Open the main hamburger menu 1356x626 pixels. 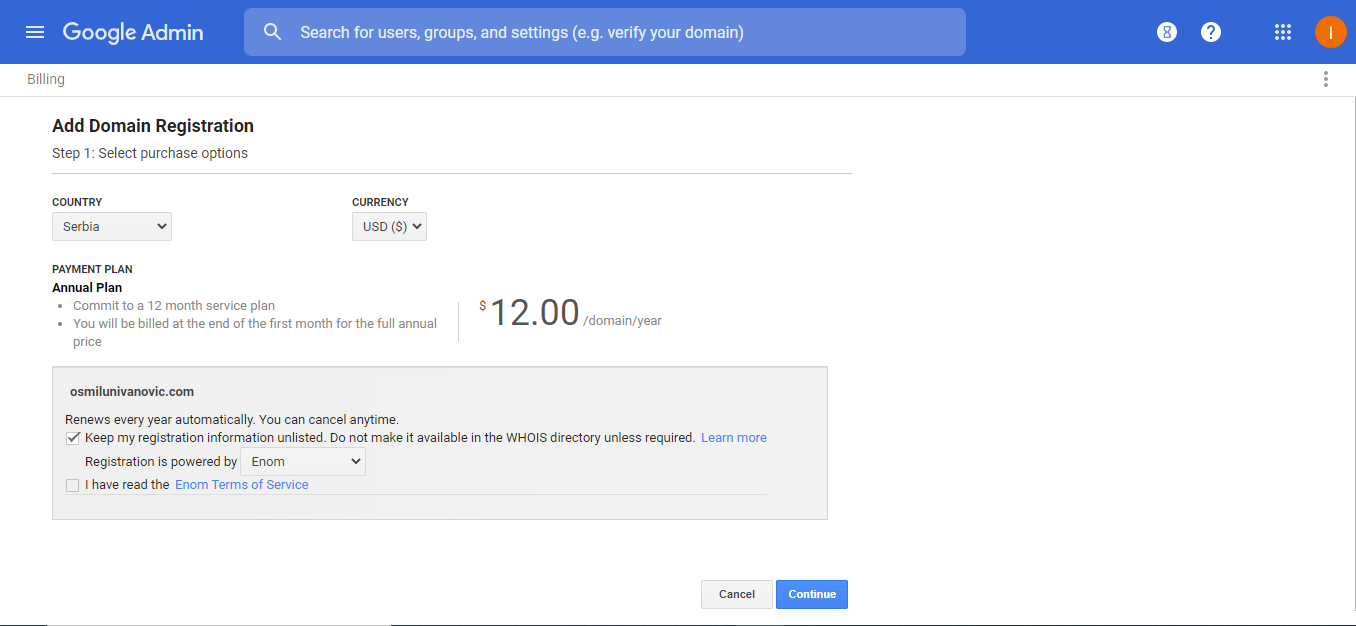click(35, 32)
